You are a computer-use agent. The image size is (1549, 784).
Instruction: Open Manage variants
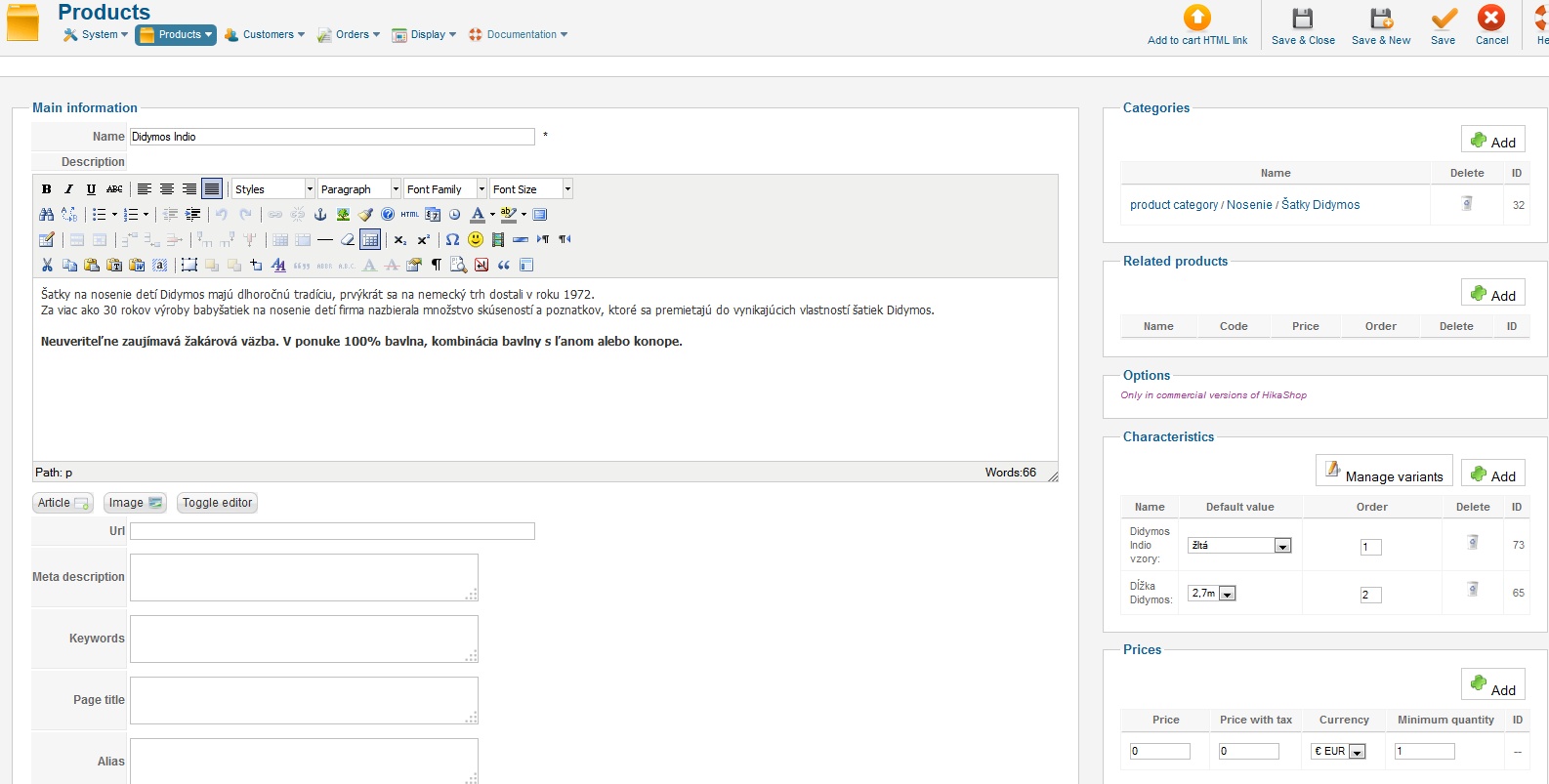pos(1384,472)
